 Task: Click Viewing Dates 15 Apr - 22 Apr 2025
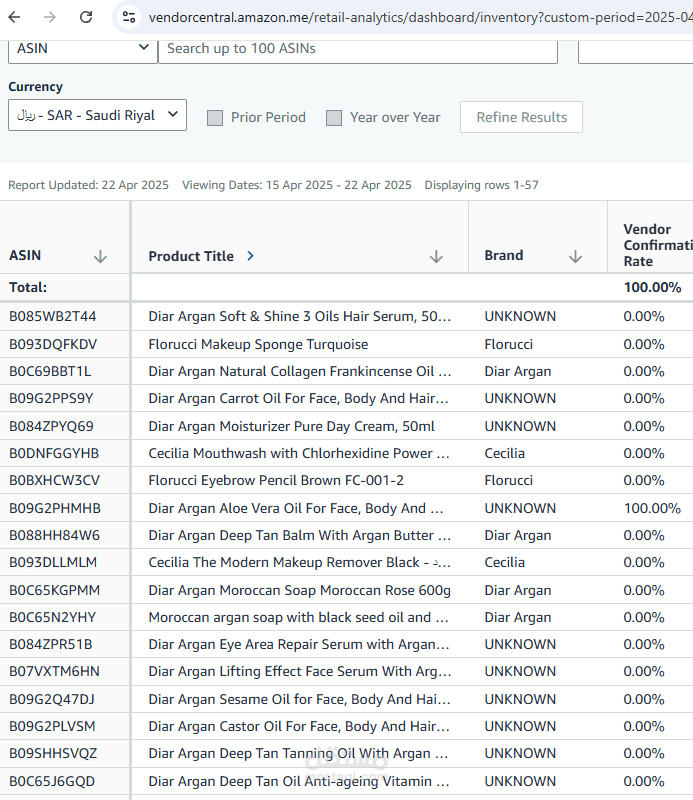[296, 185]
